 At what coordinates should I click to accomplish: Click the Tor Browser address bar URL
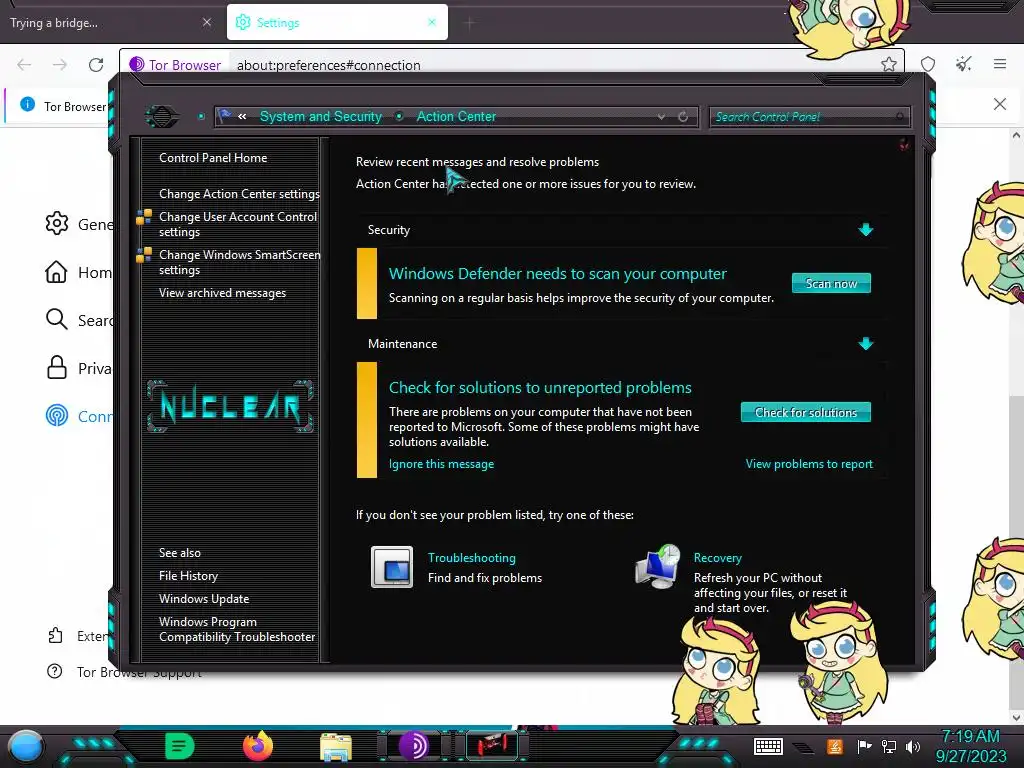coord(328,65)
